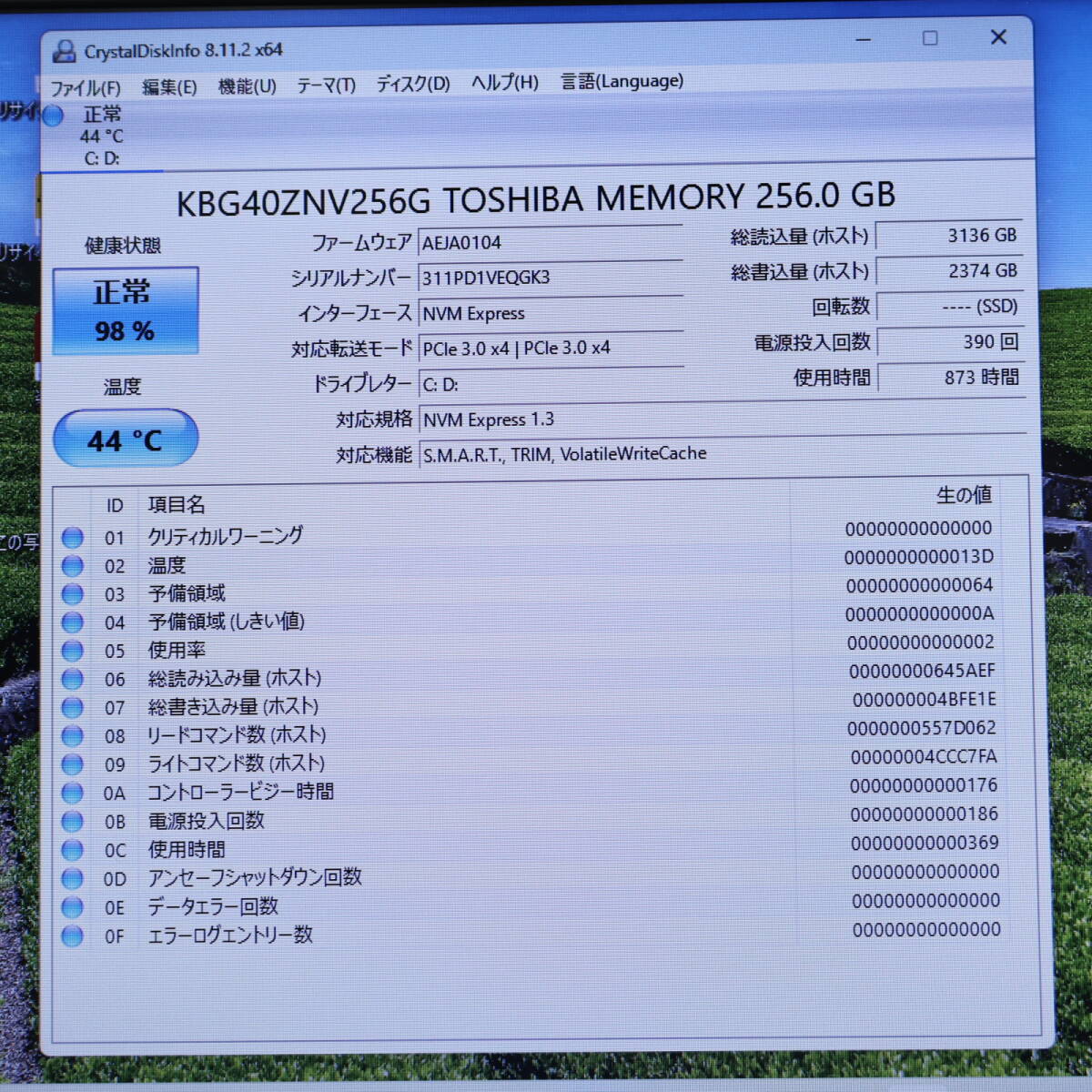Click raw value 0000000557D062
The image size is (1092, 1092).
pos(922,729)
